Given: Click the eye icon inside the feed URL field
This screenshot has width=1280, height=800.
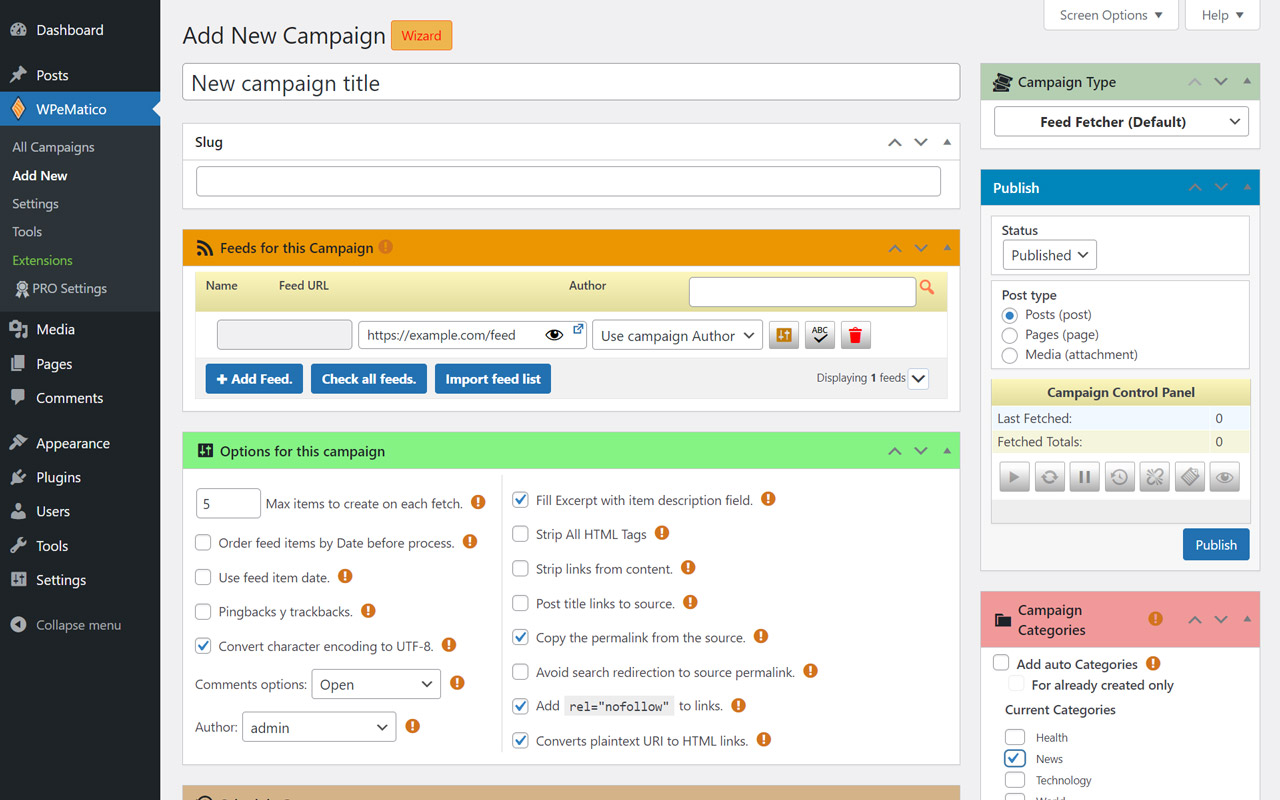Looking at the screenshot, I should [x=554, y=335].
